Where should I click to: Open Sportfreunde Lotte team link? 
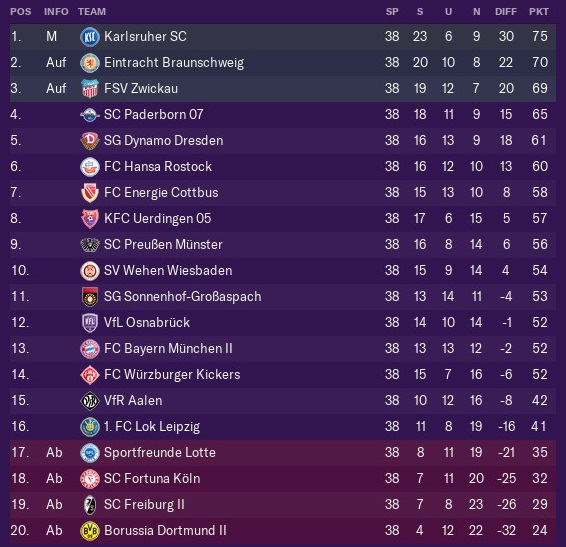click(160, 452)
